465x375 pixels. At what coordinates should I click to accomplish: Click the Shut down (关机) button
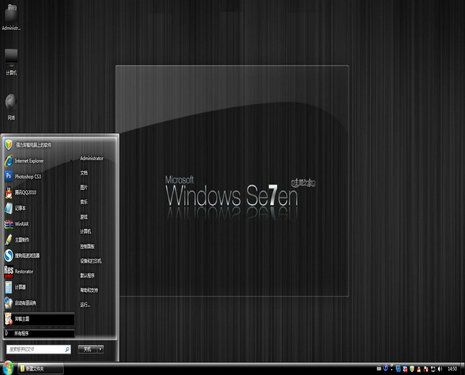click(88, 349)
